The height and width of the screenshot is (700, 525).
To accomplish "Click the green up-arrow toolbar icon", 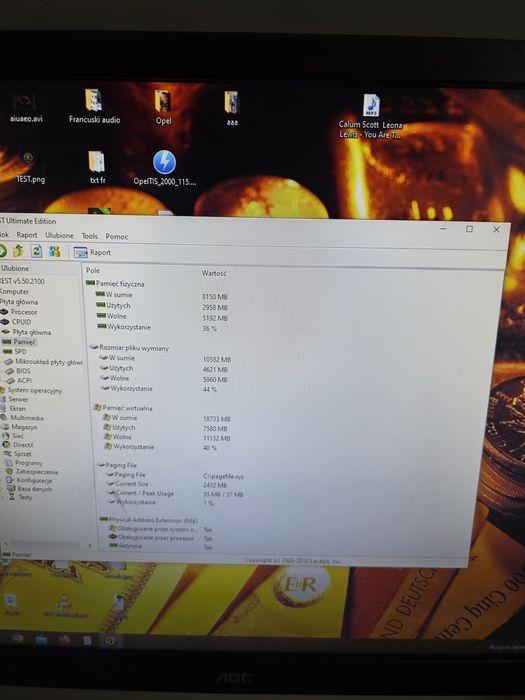I will [x=18, y=250].
